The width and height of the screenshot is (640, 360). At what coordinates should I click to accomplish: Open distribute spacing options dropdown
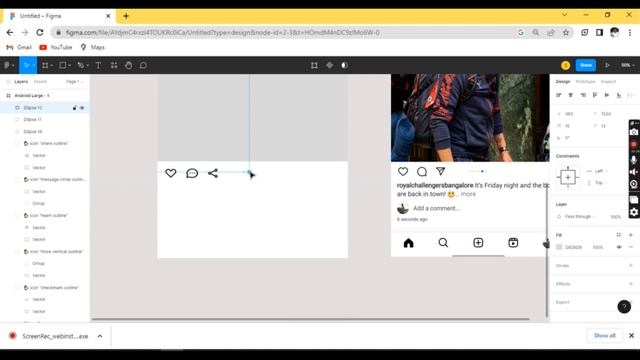[x=631, y=95]
